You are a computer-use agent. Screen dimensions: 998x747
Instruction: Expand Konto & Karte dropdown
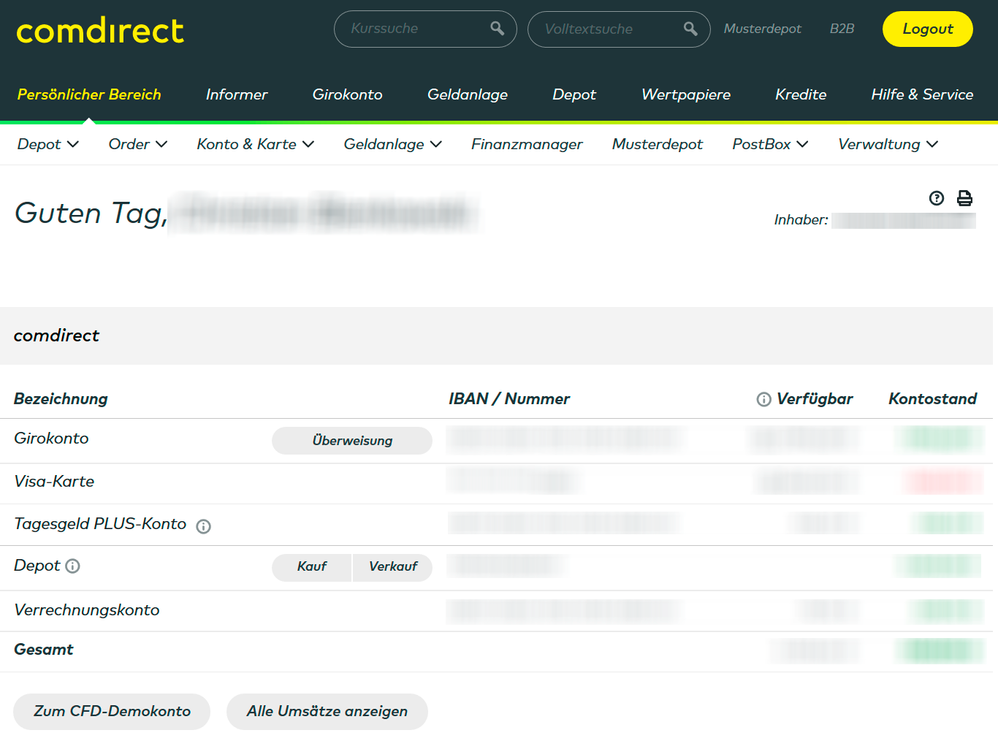(x=255, y=144)
